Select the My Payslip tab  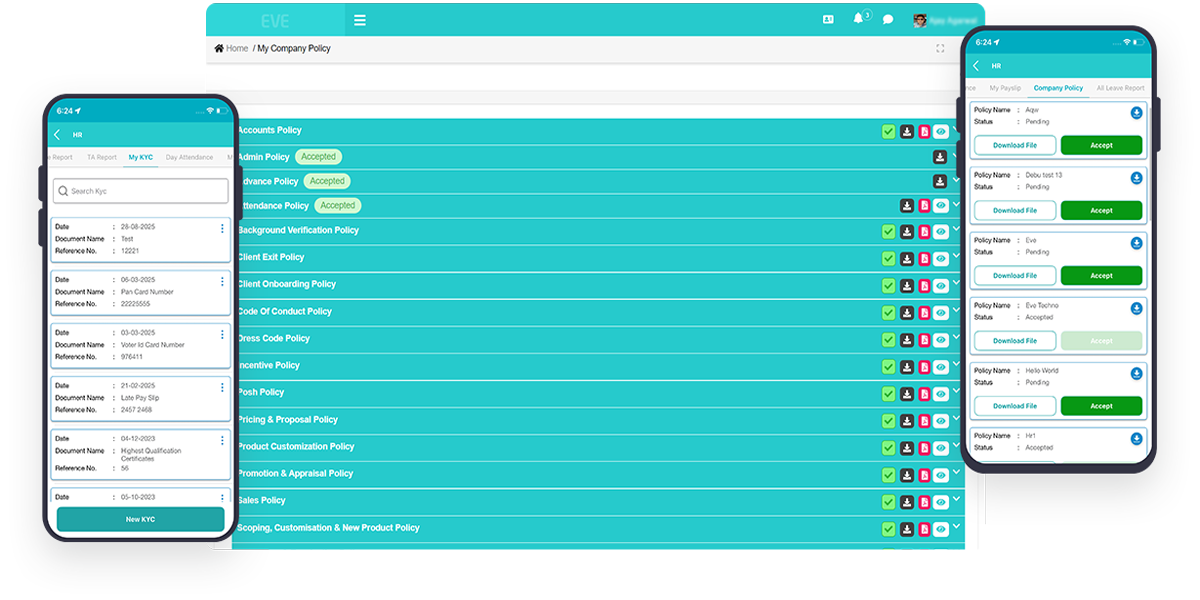(x=1005, y=88)
